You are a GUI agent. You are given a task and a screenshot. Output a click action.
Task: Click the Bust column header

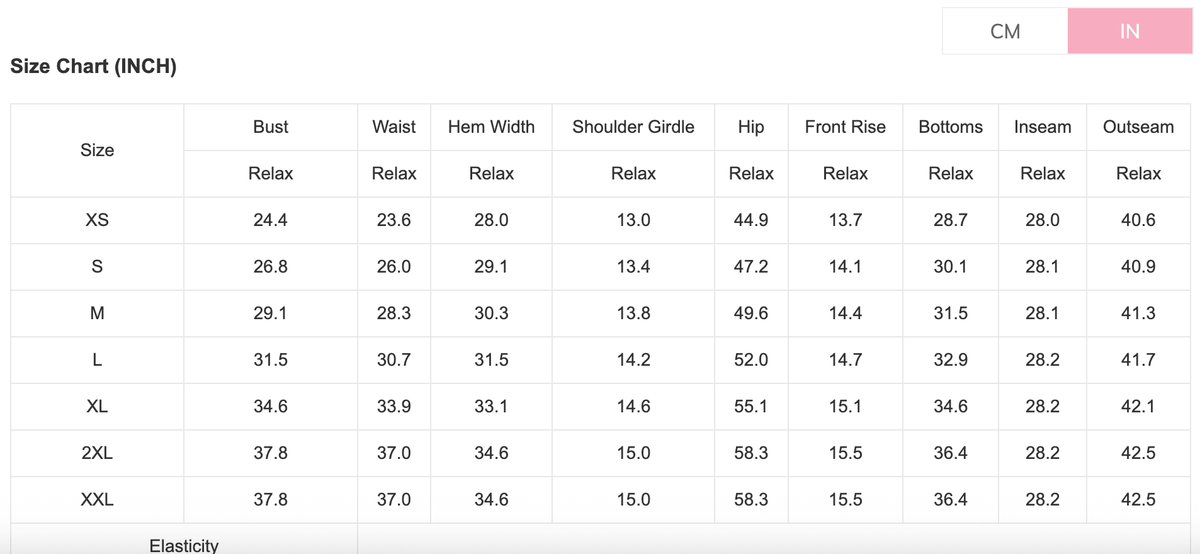click(x=270, y=127)
